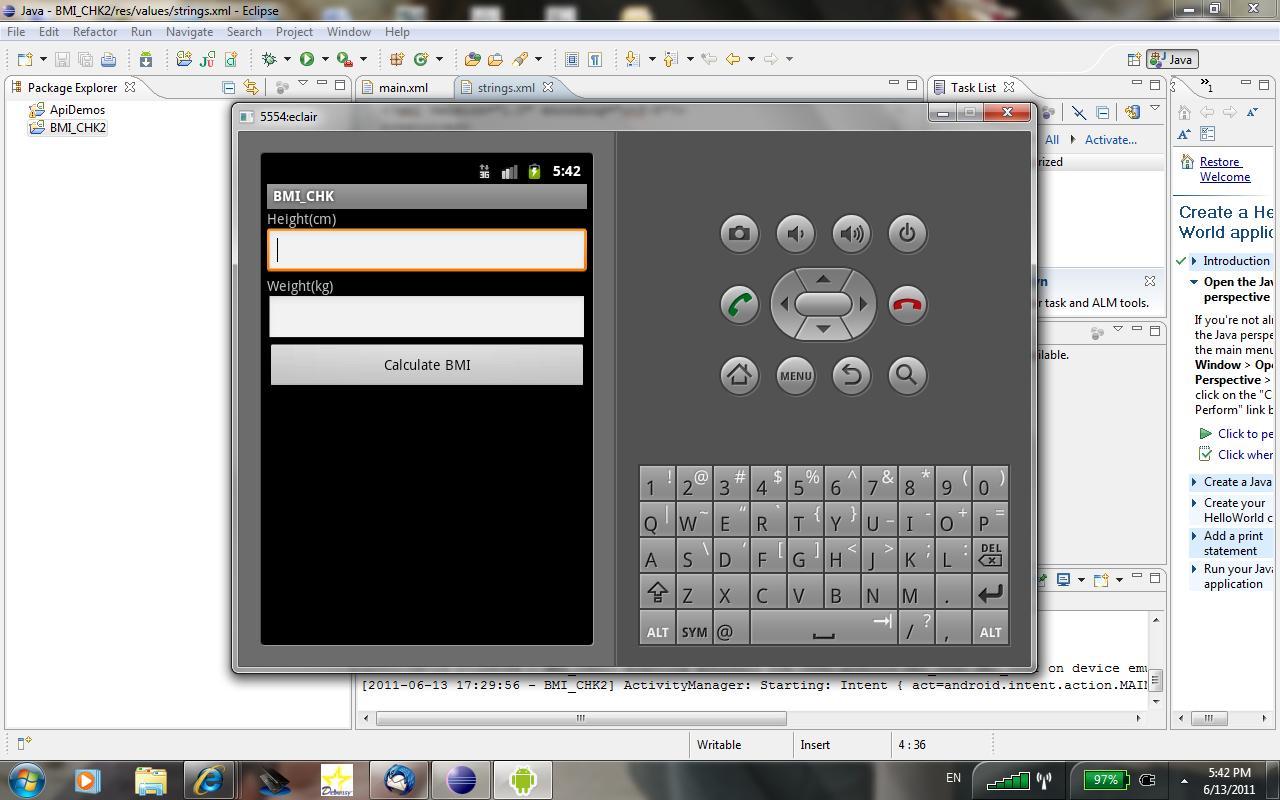The width and height of the screenshot is (1280, 800).
Task: Click the red end call button
Action: point(907,305)
